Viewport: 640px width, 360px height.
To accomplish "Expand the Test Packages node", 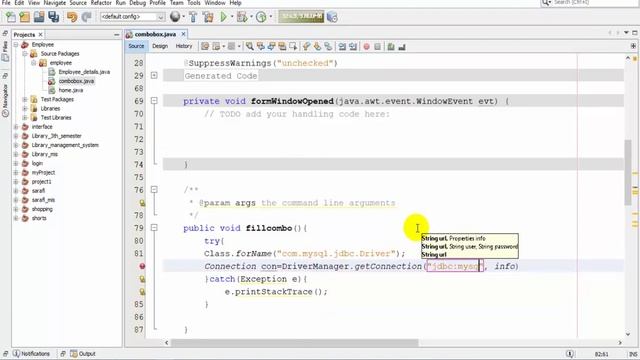I will coord(25,99).
